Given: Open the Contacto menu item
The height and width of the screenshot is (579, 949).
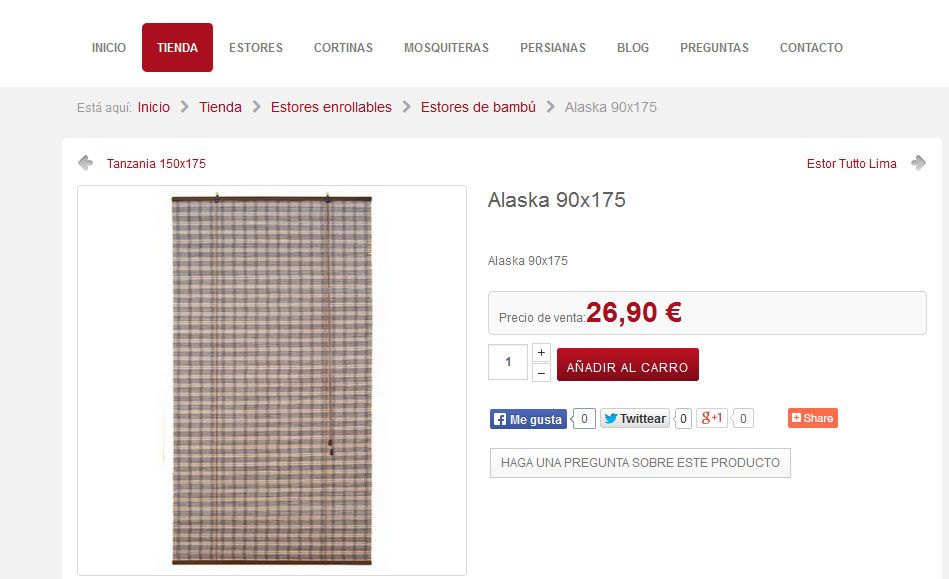Looking at the screenshot, I should pos(811,48).
